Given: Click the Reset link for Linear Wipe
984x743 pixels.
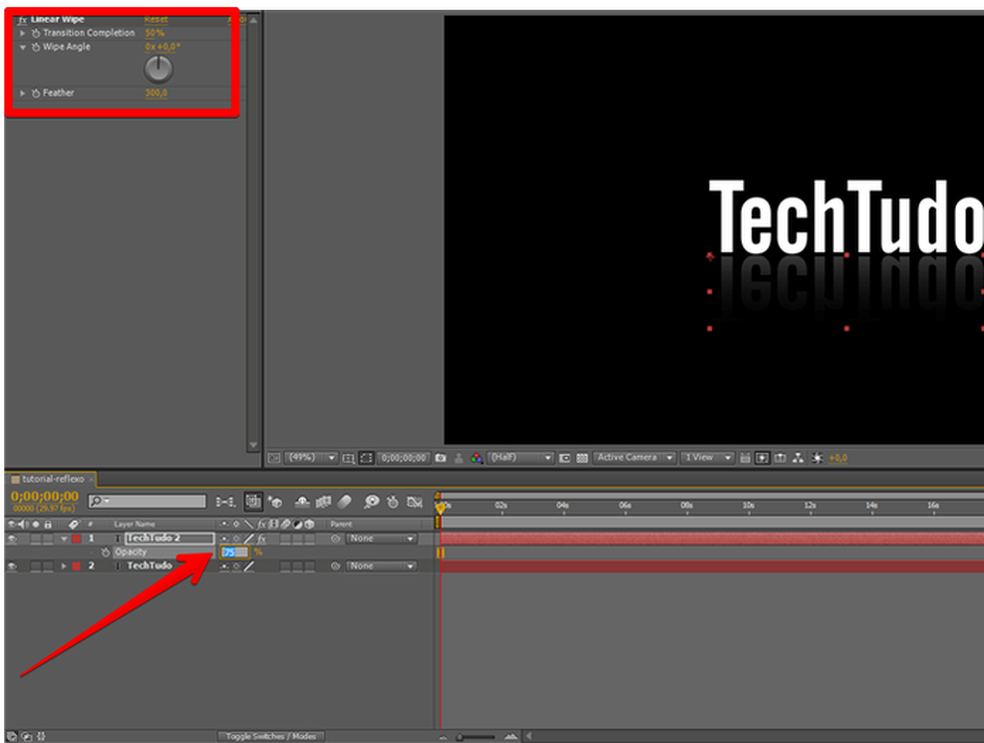Looking at the screenshot, I should click(x=156, y=19).
